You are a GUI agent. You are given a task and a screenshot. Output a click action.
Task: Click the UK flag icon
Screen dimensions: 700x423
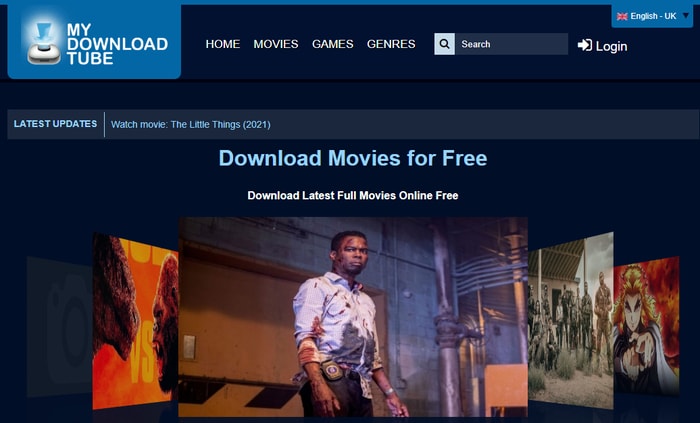point(622,17)
